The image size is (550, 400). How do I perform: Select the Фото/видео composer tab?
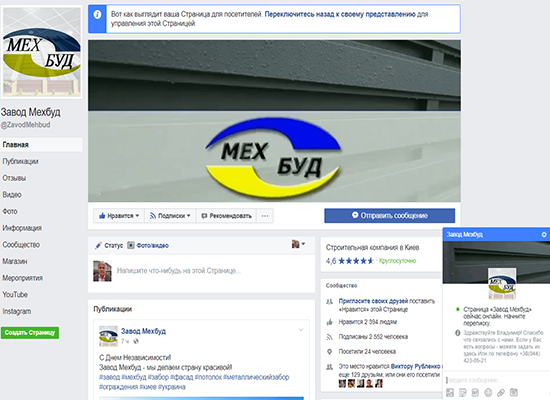(x=148, y=245)
